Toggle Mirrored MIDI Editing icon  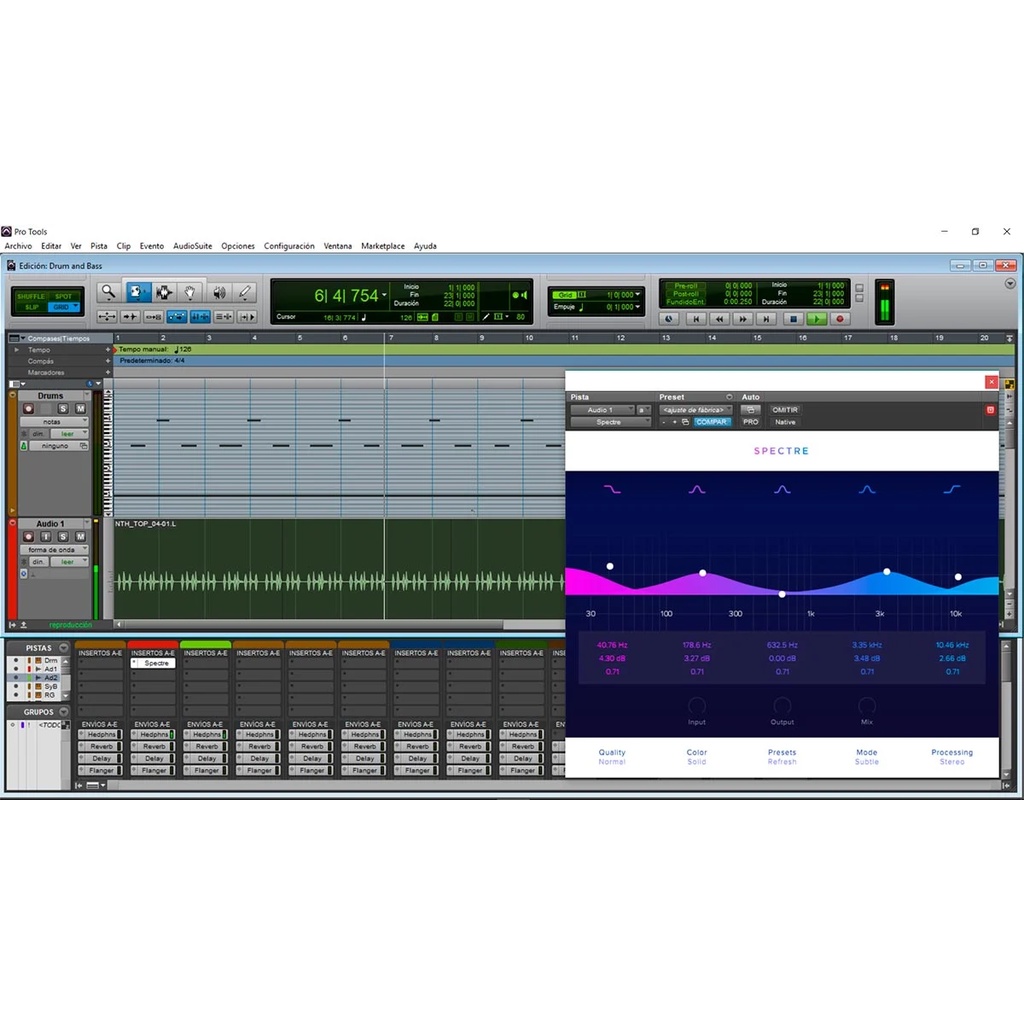[x=153, y=317]
